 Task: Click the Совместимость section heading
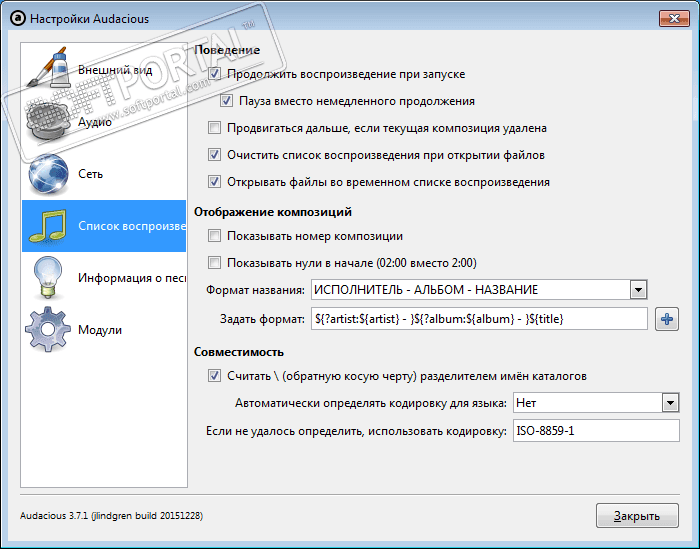point(239,352)
